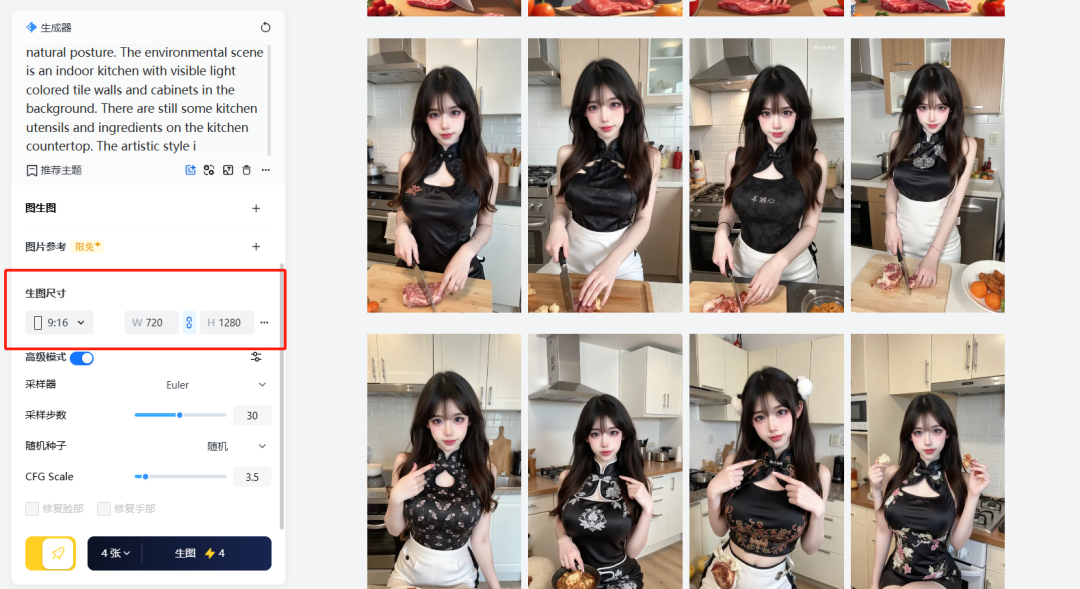
Task: Click the width W 720 input field
Action: [152, 323]
